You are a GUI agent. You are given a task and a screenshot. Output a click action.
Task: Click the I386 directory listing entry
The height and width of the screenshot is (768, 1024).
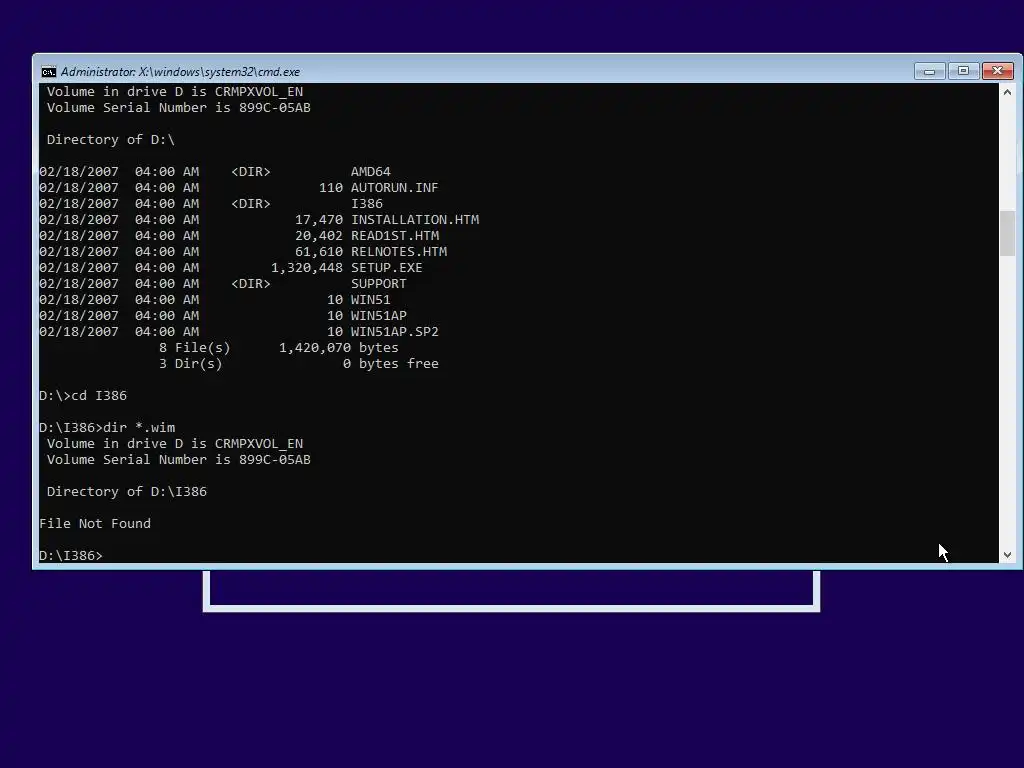coord(367,204)
